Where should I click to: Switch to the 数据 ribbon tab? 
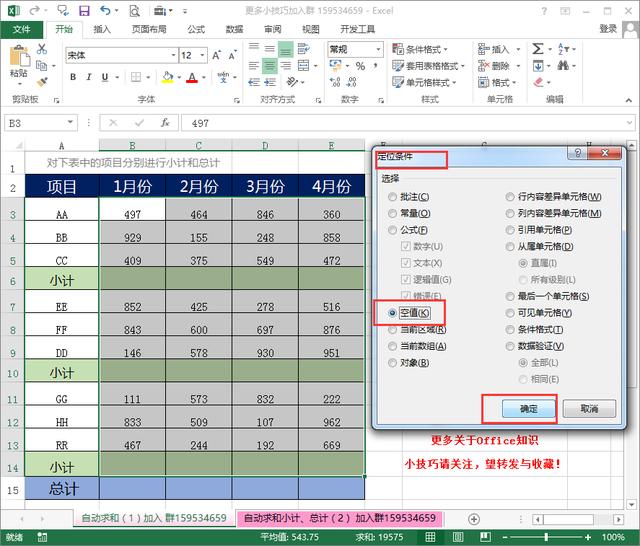[234, 29]
